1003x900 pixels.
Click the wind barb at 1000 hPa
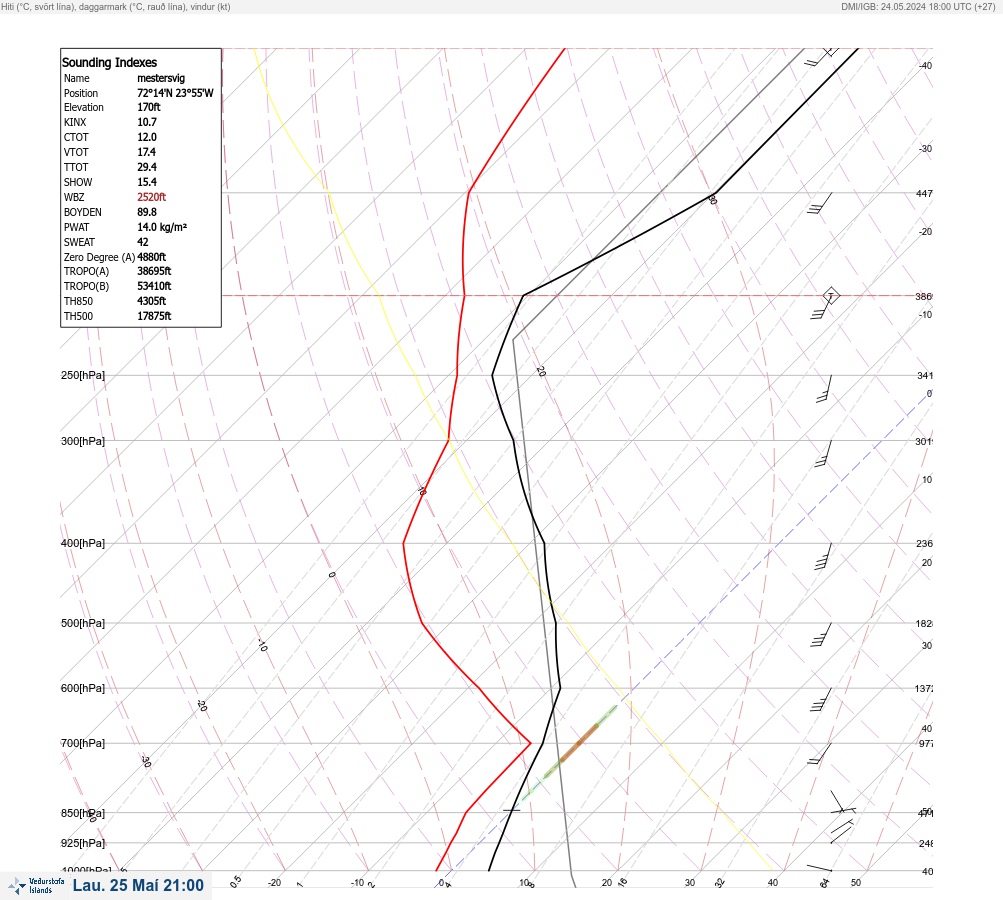819,868
